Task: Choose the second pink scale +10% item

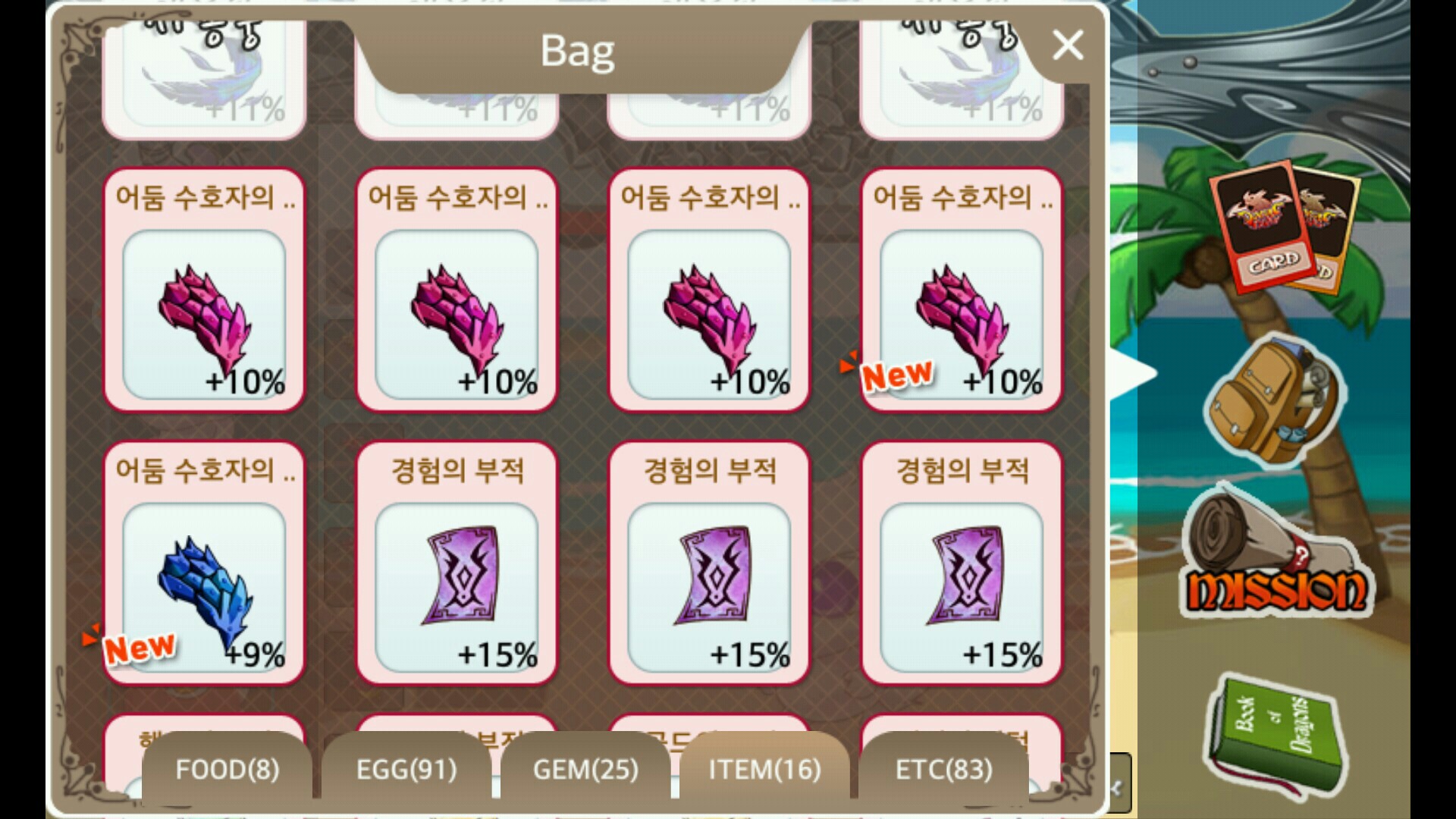Action: click(457, 290)
